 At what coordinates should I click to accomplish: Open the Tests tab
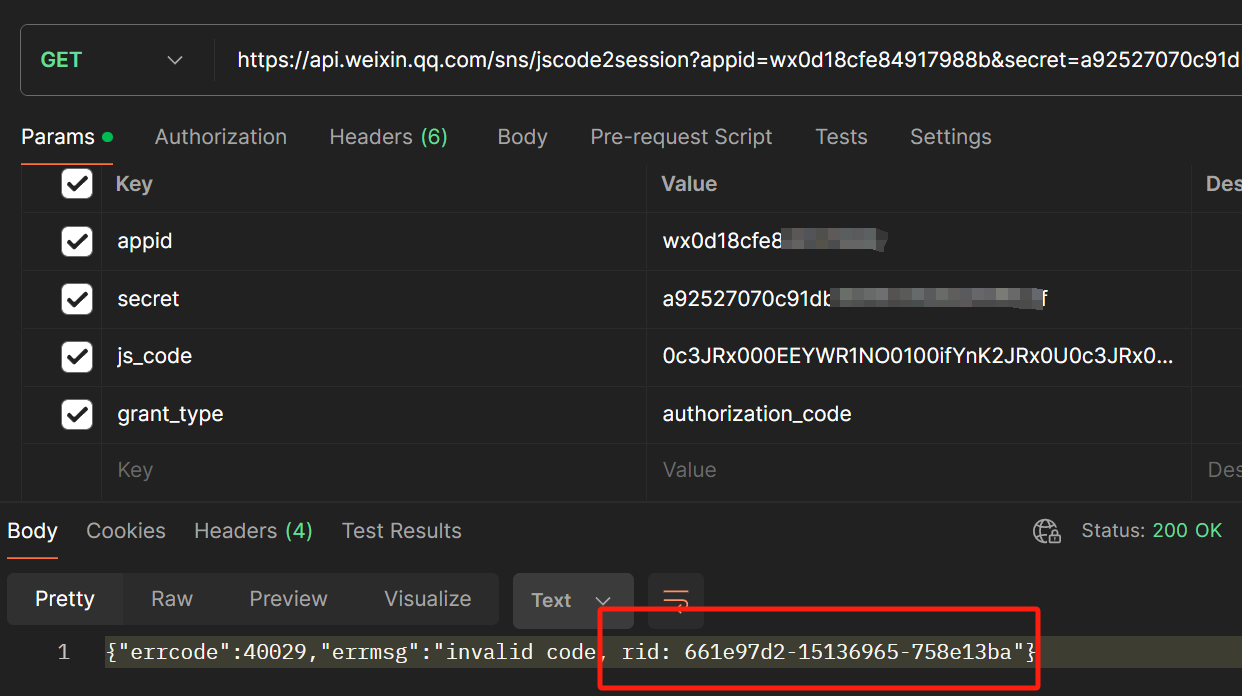click(841, 137)
